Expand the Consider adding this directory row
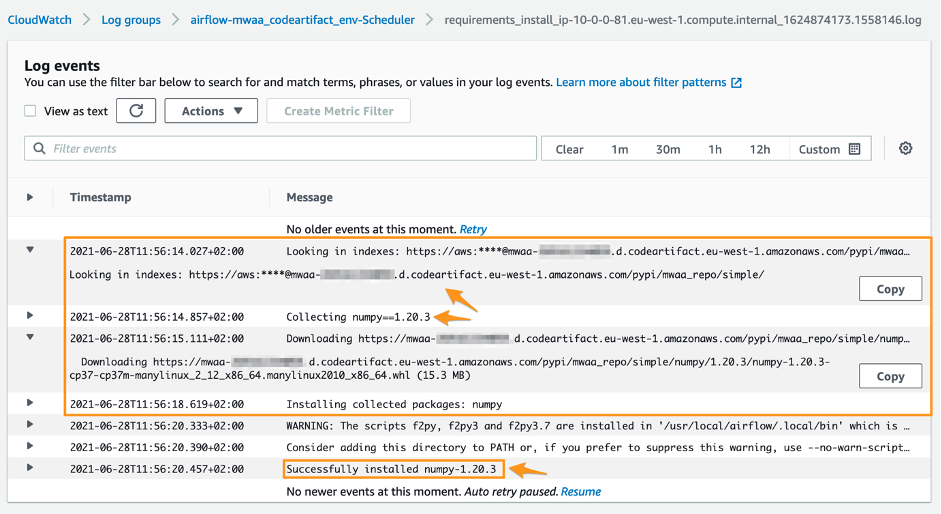The height and width of the screenshot is (514, 941). pos(29,446)
